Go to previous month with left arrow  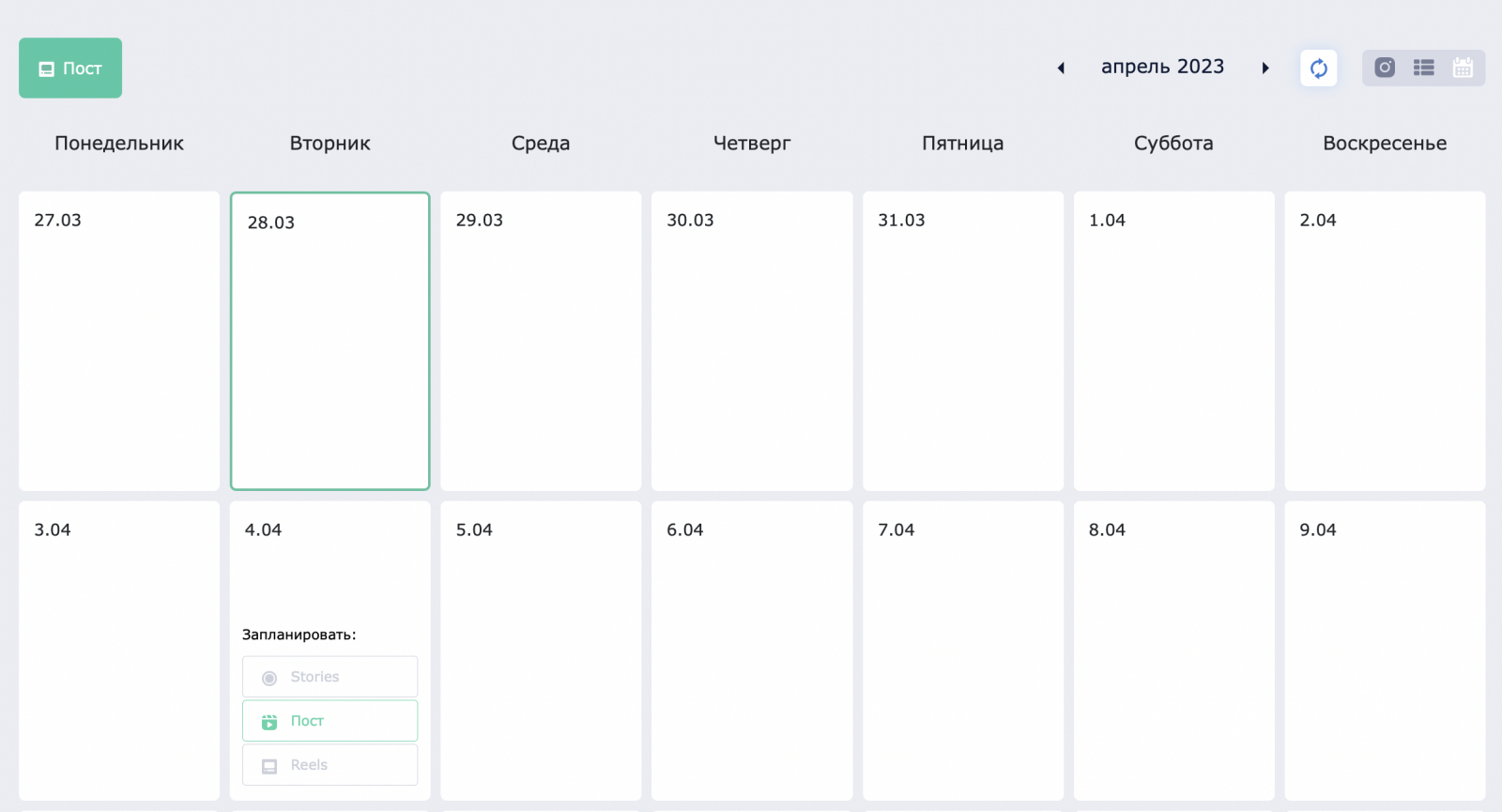point(1061,68)
